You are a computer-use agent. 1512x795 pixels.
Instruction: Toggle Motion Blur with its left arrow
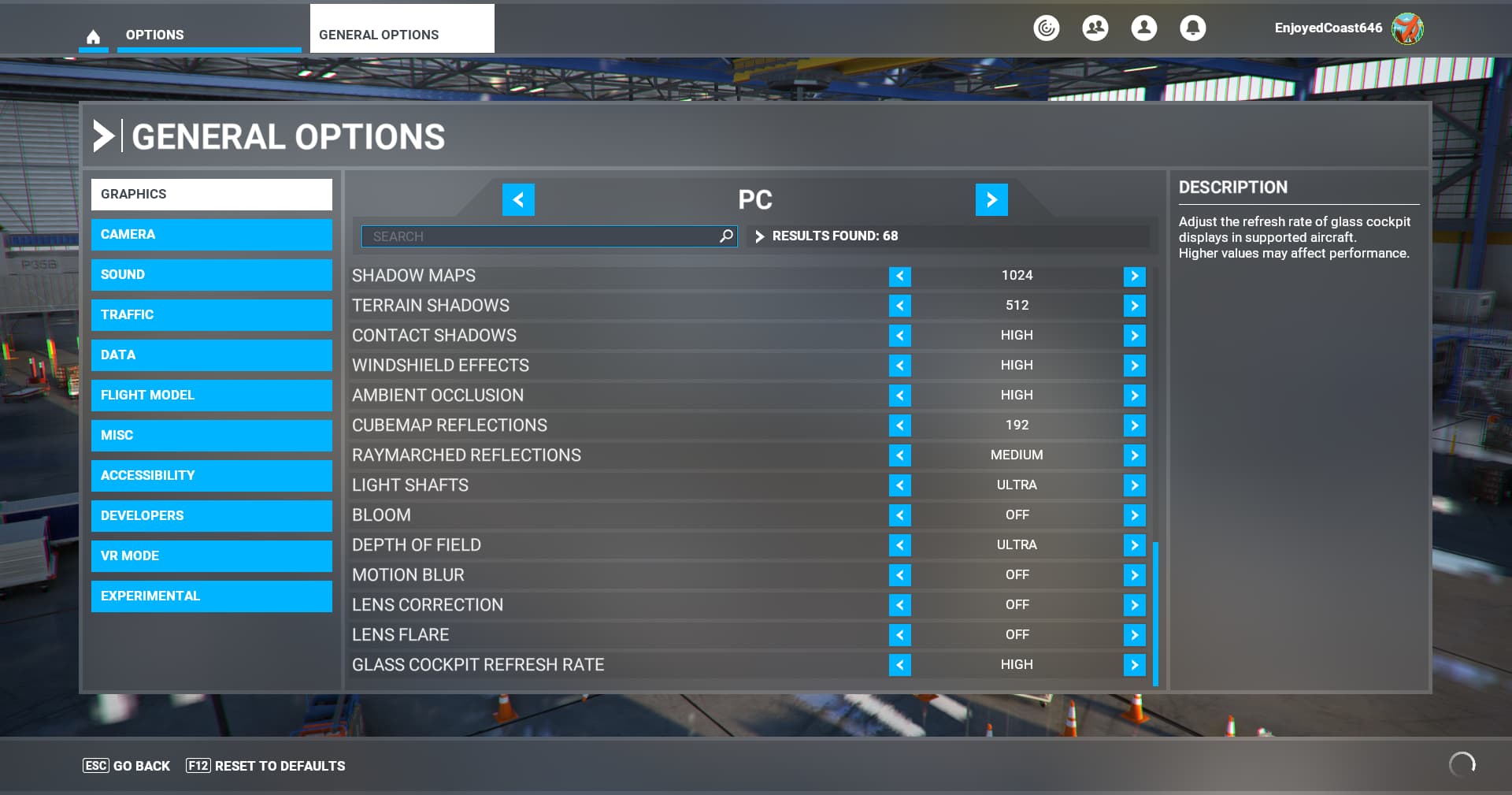[x=900, y=575]
